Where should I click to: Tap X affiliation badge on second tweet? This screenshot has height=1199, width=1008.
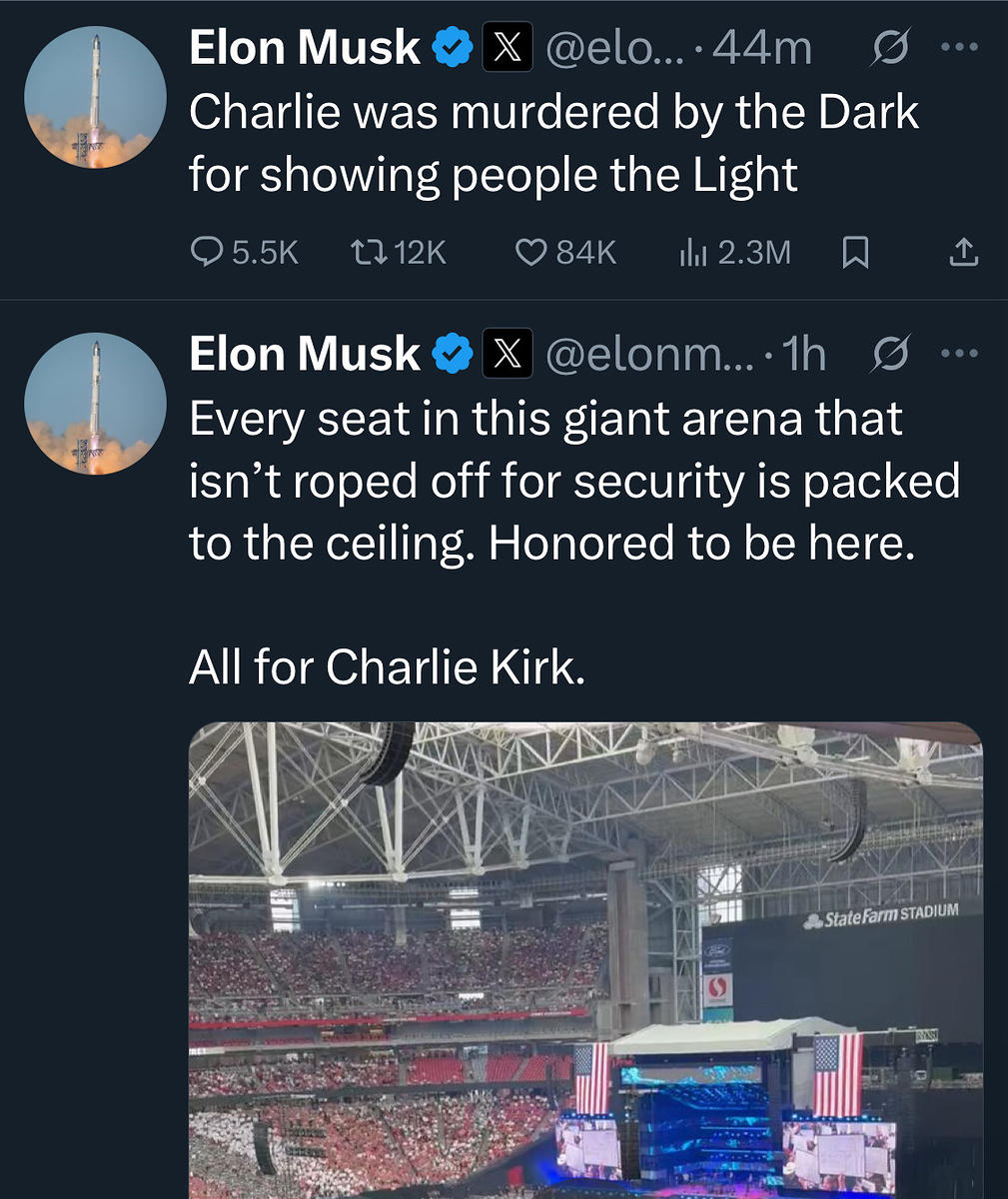507,354
